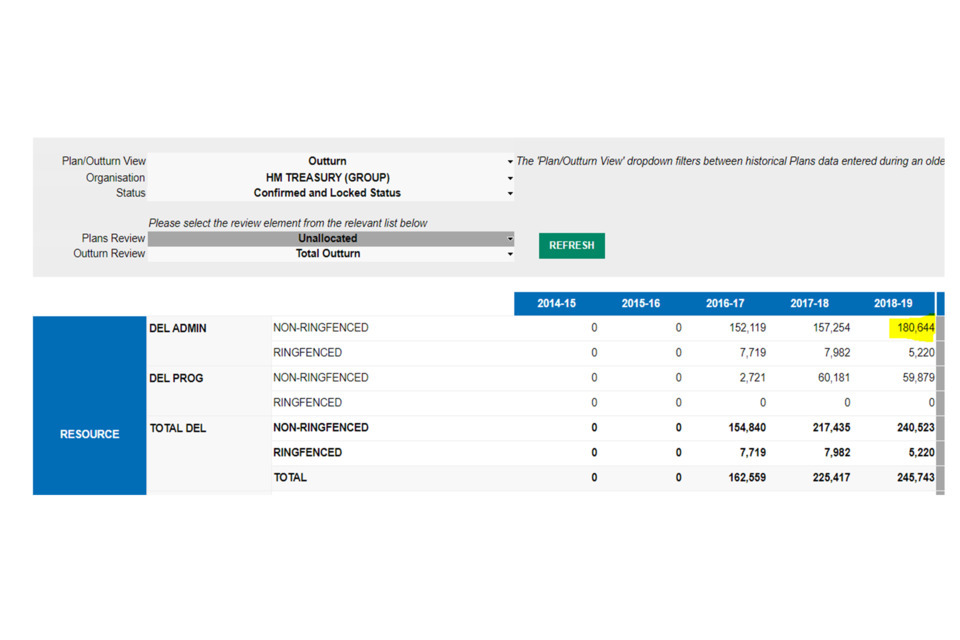Screen dimensions: 960x640
Task: Expand the Plans Review dropdown arrow
Action: click(510, 239)
